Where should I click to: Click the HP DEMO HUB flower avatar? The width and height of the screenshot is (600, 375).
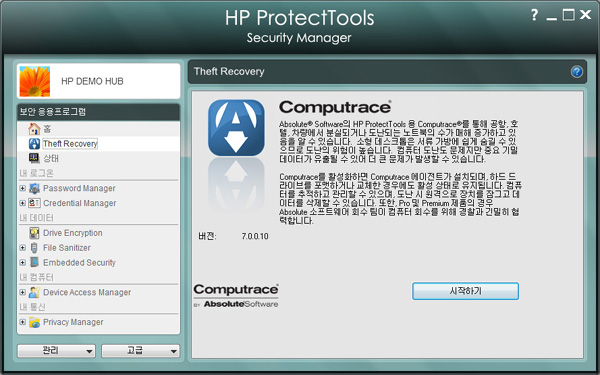(x=34, y=81)
